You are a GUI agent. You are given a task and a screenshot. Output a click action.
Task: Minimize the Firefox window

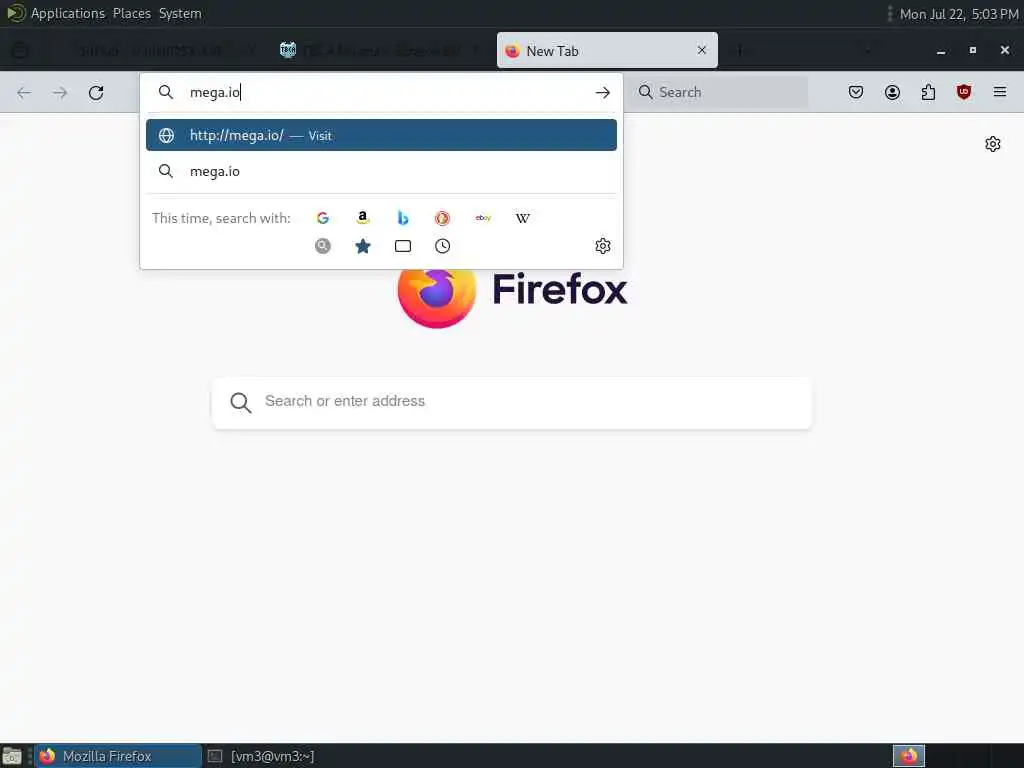coord(940,50)
